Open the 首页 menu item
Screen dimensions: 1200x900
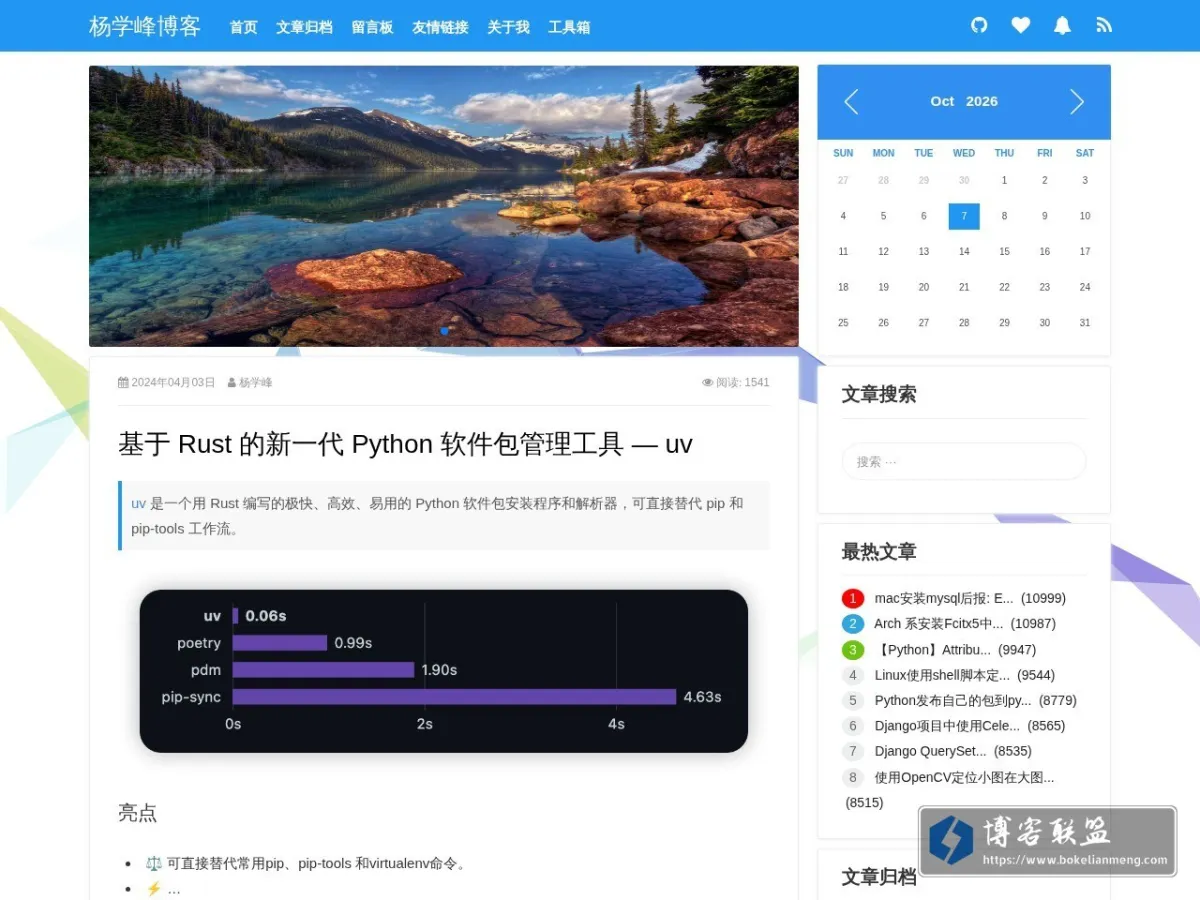point(244,27)
